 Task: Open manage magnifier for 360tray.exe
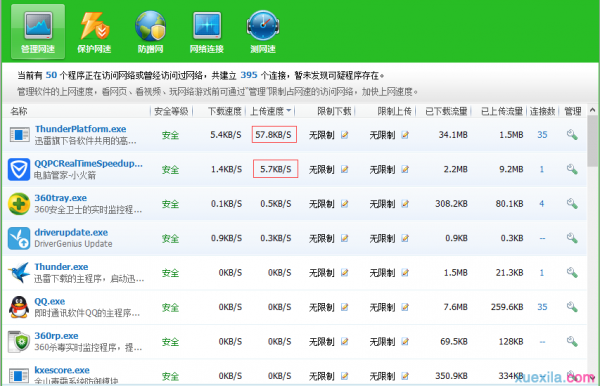(572, 204)
